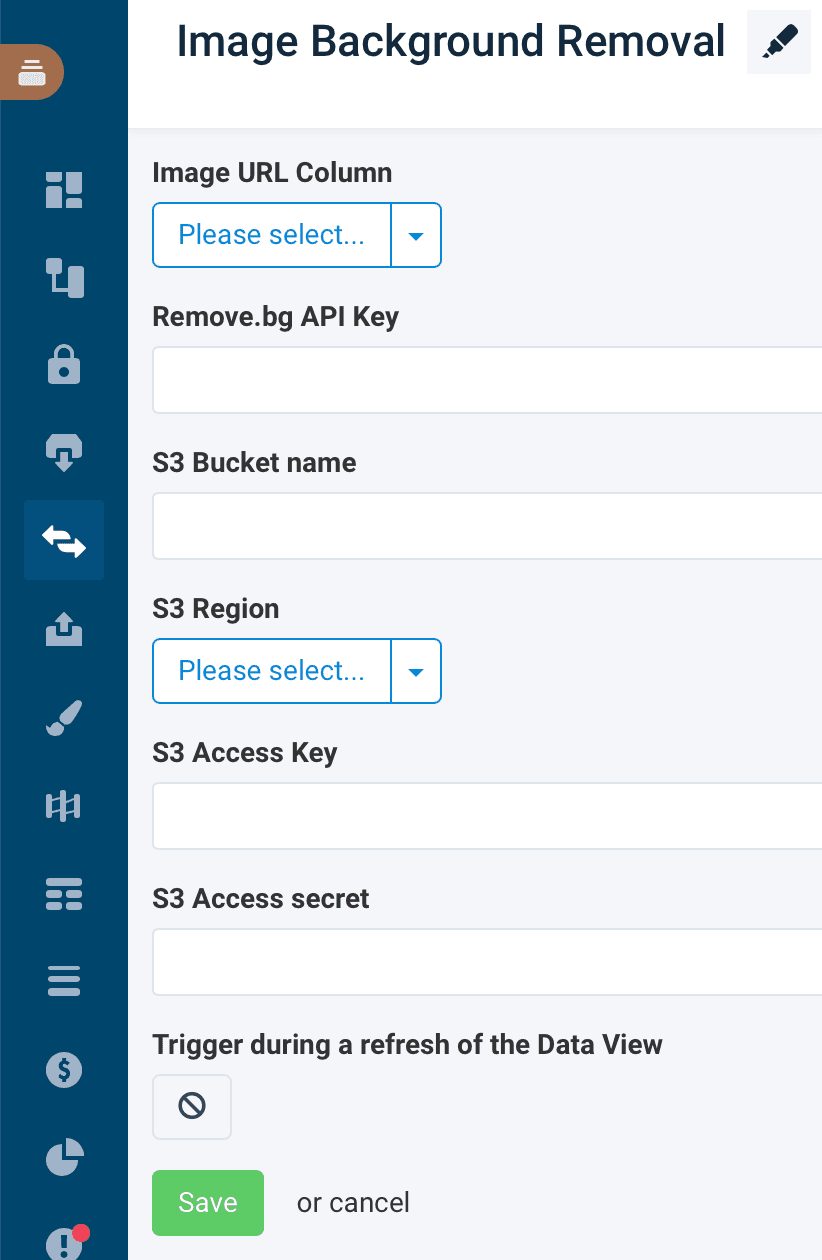This screenshot has width=822, height=1260.
Task: Click the import download sidebar icon
Action: coord(64,452)
